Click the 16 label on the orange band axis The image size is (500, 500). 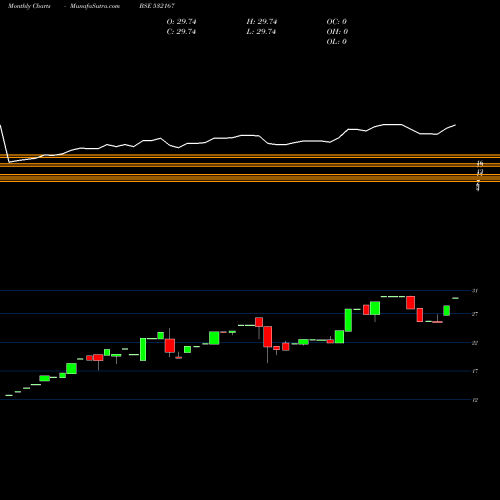click(x=480, y=163)
